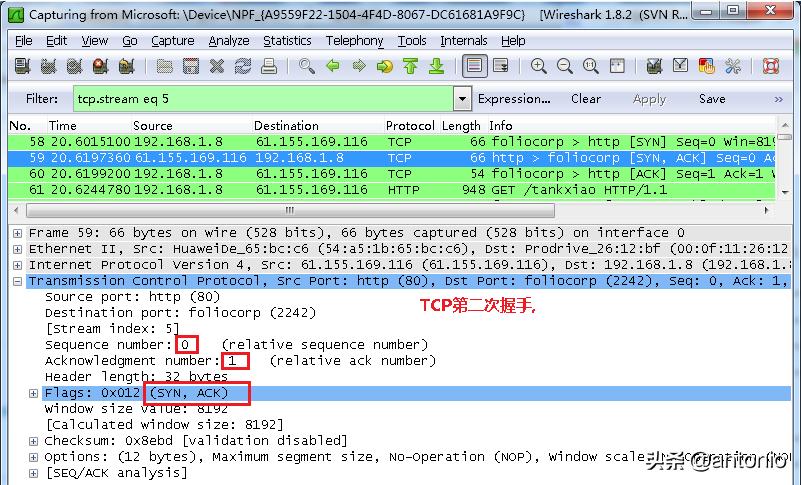Open the Telephony menu

pyautogui.click(x=355, y=41)
